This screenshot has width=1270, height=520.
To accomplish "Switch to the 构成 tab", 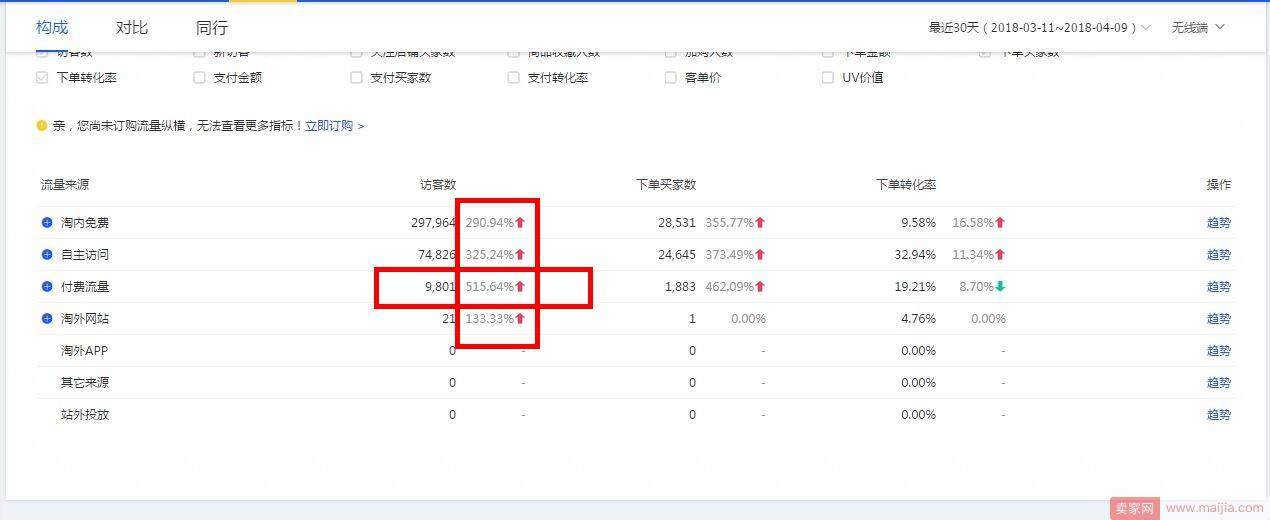I will 52,27.
